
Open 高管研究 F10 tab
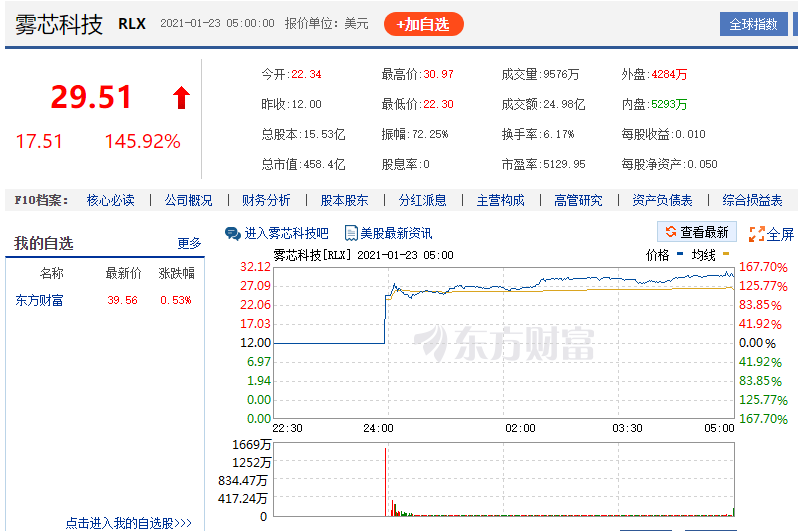[578, 200]
